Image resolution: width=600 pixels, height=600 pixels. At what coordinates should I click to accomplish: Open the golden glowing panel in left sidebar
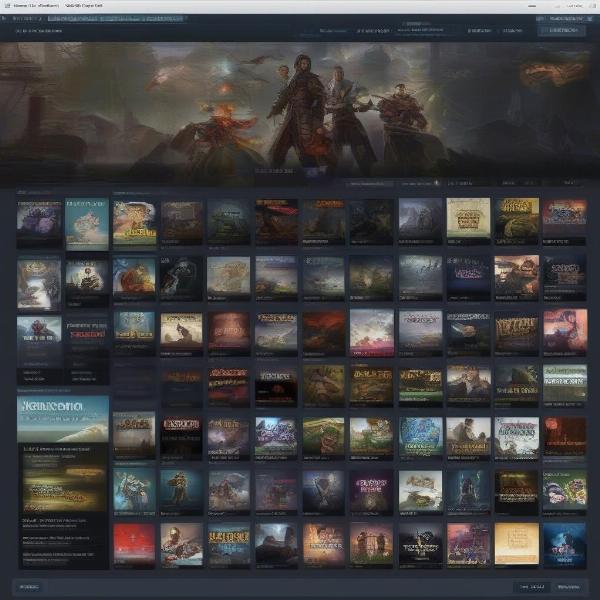pos(63,482)
